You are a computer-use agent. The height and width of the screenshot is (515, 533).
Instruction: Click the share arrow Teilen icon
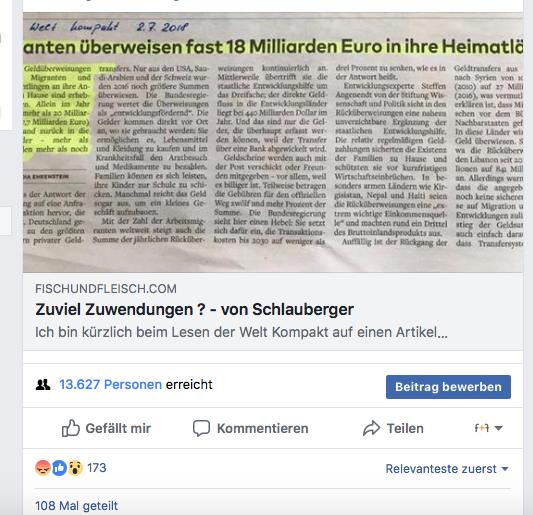[x=371, y=428]
